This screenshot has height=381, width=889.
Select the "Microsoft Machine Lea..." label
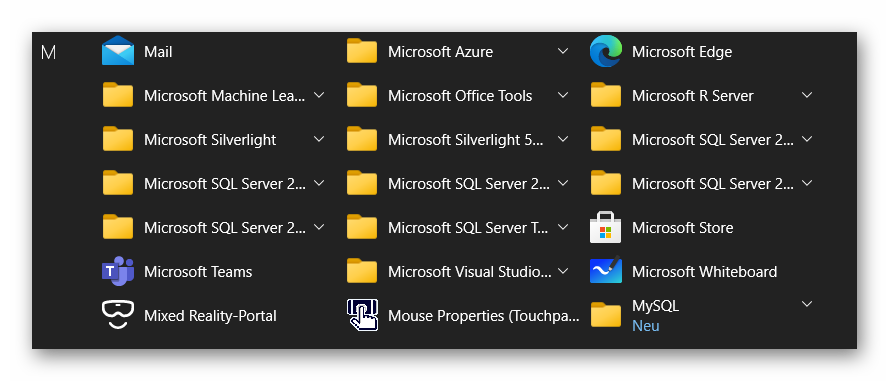point(225,96)
